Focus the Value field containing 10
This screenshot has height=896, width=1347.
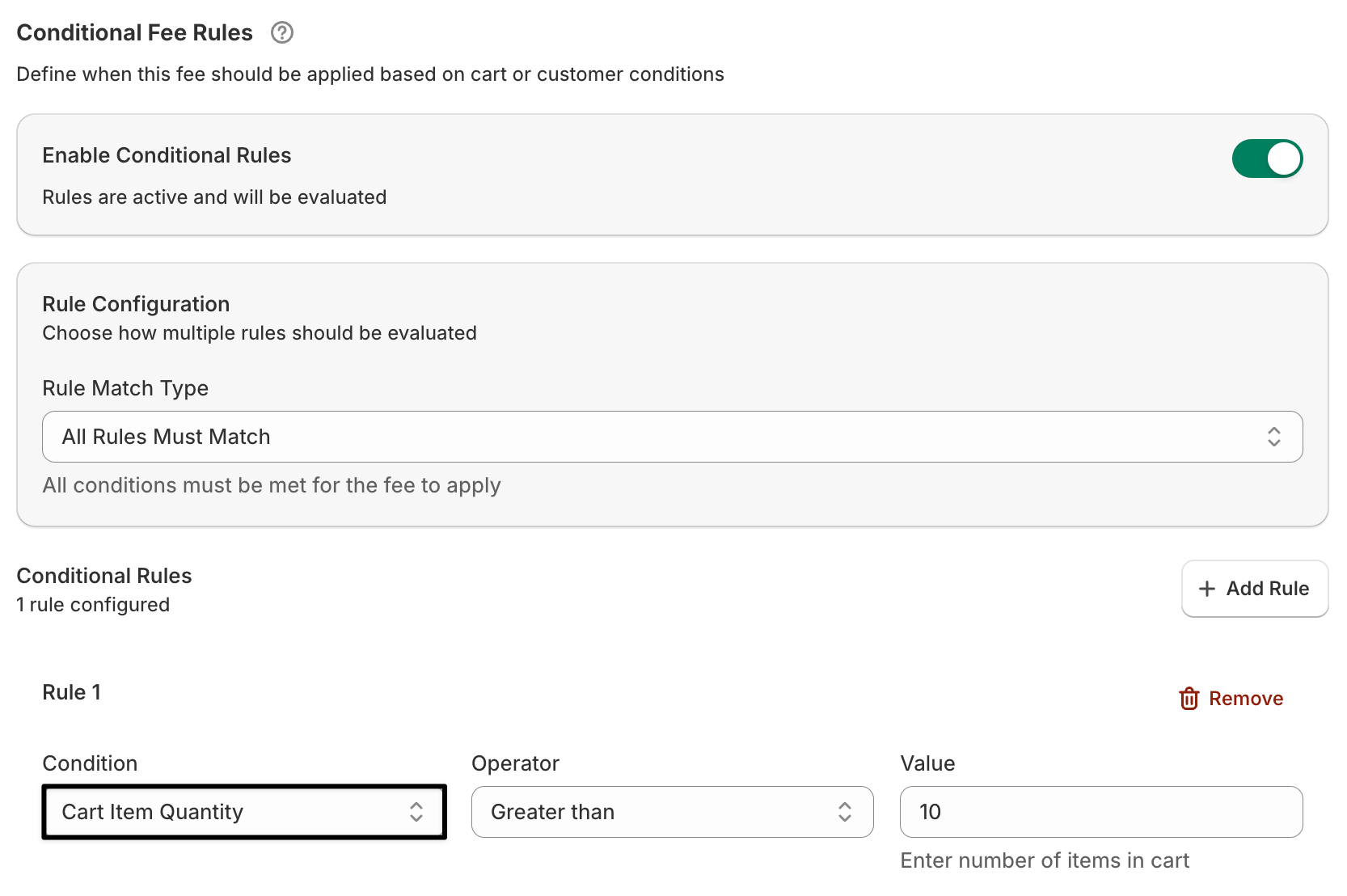tap(1100, 812)
